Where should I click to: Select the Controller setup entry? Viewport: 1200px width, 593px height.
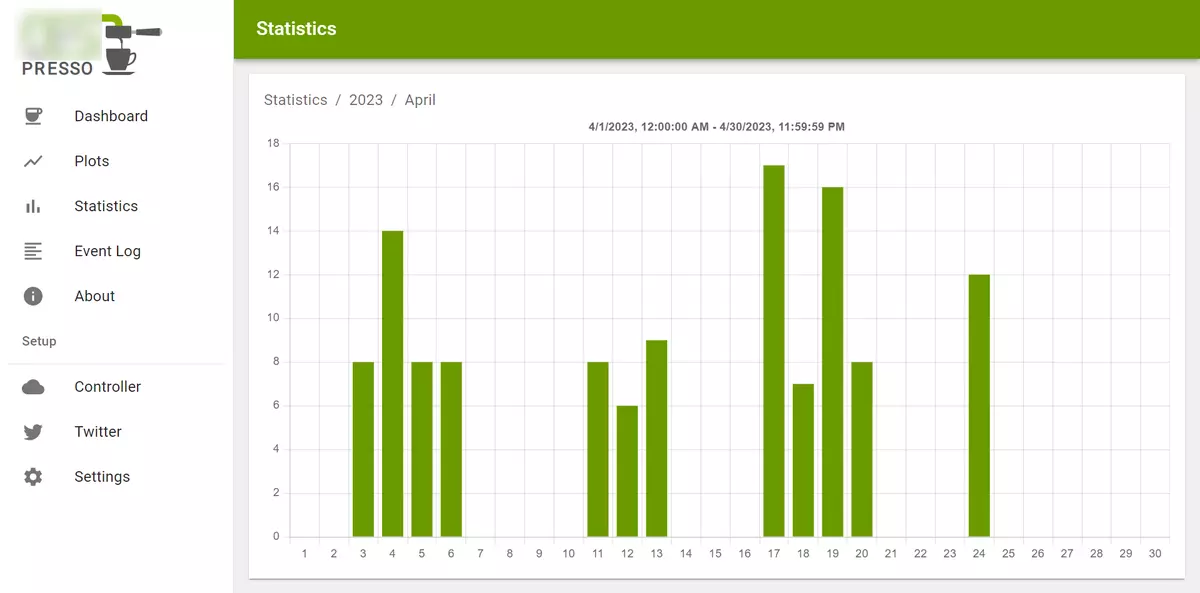coord(107,387)
